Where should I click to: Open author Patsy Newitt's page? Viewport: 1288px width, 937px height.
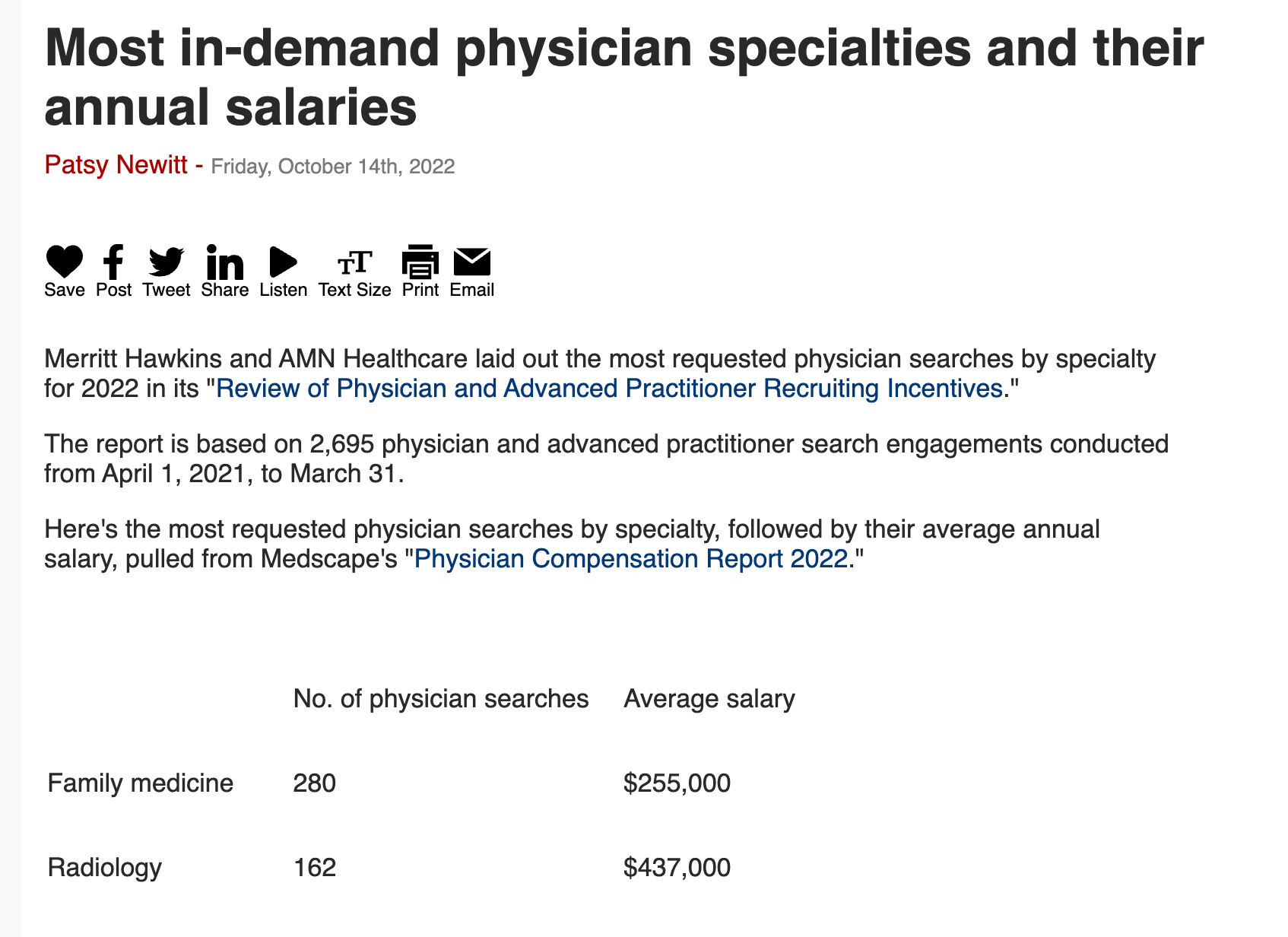116,164
